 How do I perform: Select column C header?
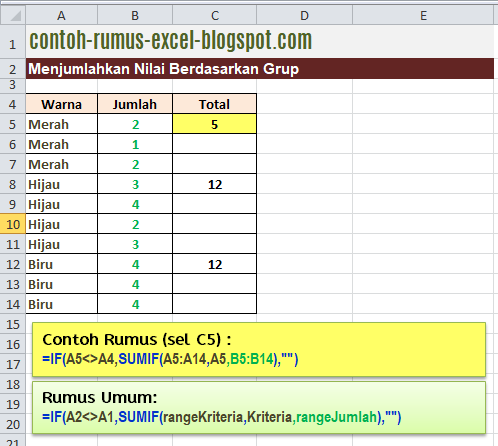[x=215, y=15]
